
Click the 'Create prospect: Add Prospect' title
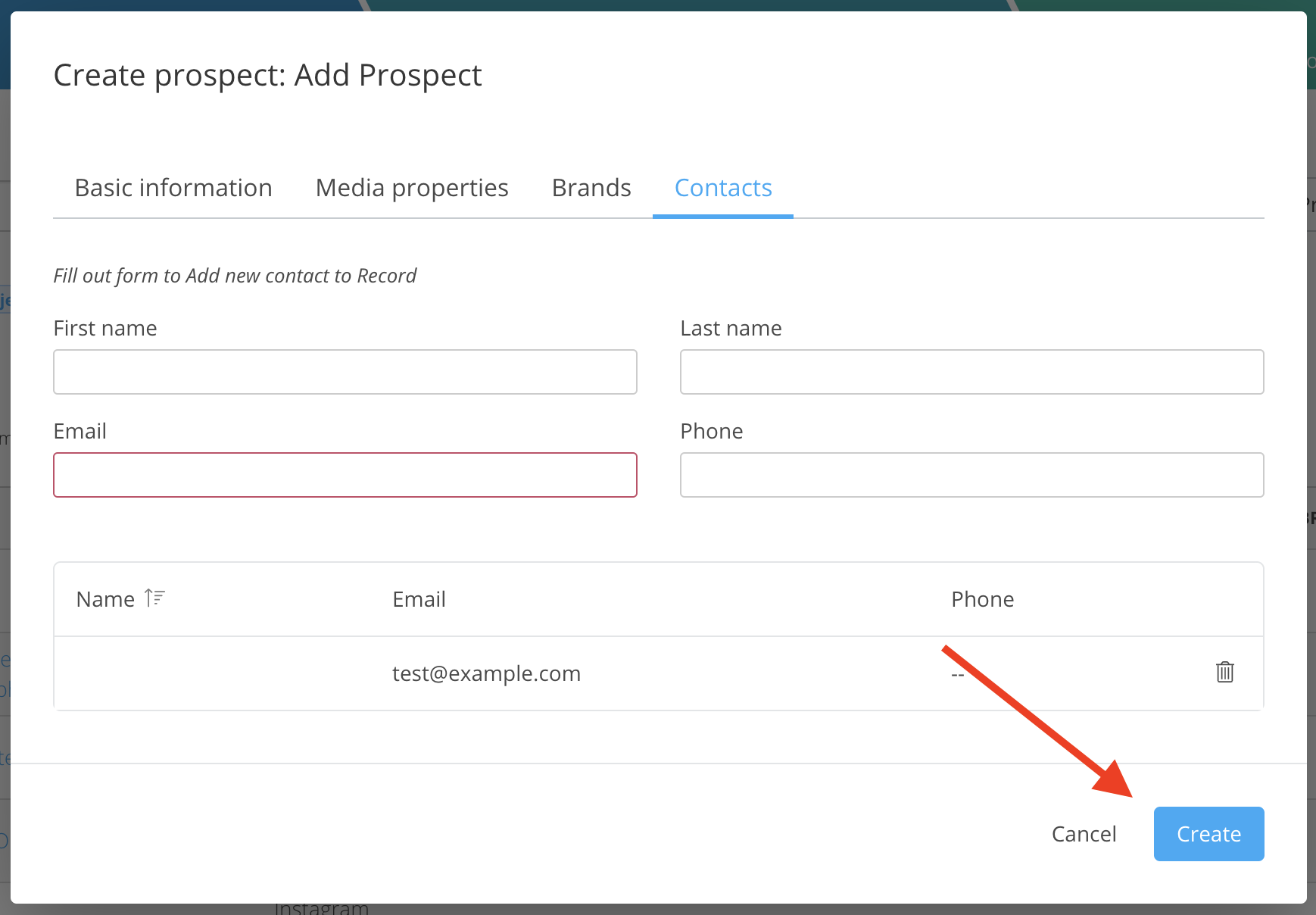[x=267, y=75]
